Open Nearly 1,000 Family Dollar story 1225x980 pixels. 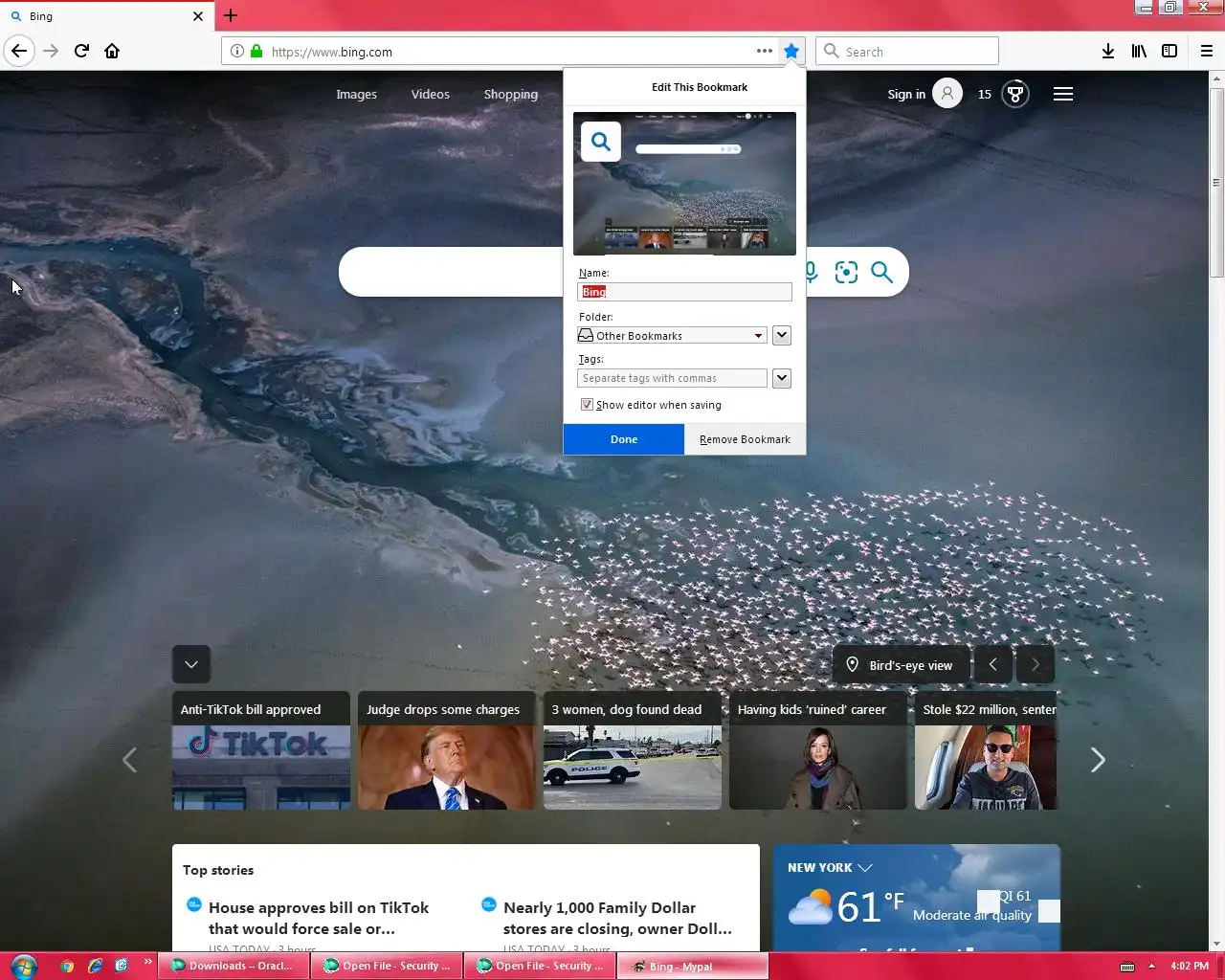[617, 918]
